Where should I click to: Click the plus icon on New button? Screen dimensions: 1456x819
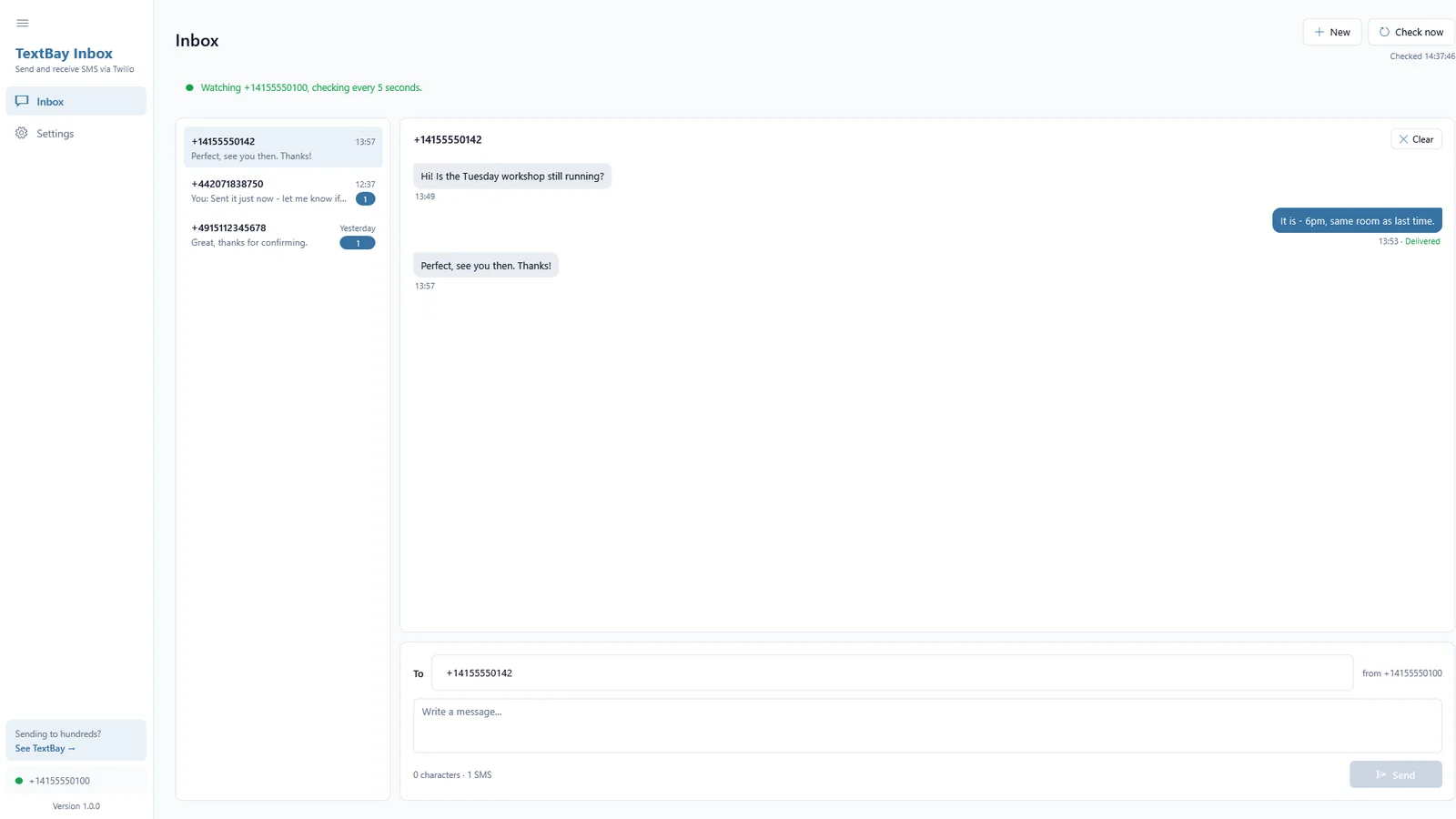[x=1319, y=32]
